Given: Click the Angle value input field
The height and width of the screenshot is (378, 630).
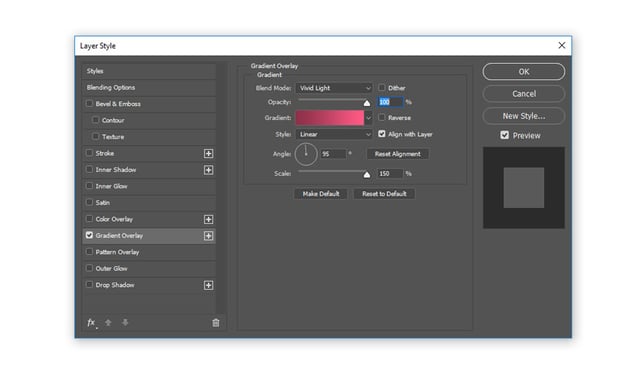Looking at the screenshot, I should pyautogui.click(x=333, y=154).
